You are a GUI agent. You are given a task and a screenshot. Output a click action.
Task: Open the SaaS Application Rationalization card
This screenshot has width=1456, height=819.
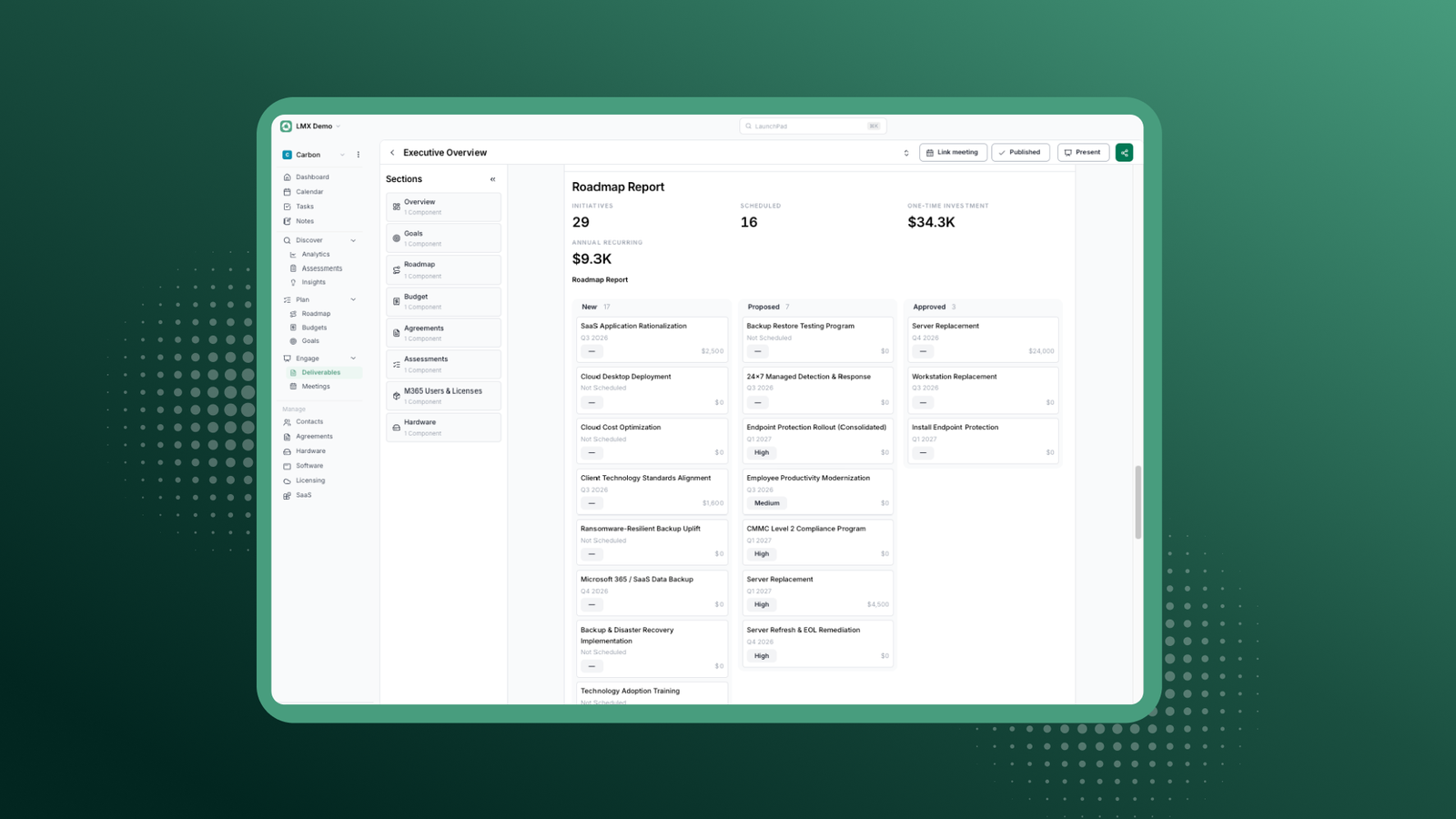click(x=652, y=339)
